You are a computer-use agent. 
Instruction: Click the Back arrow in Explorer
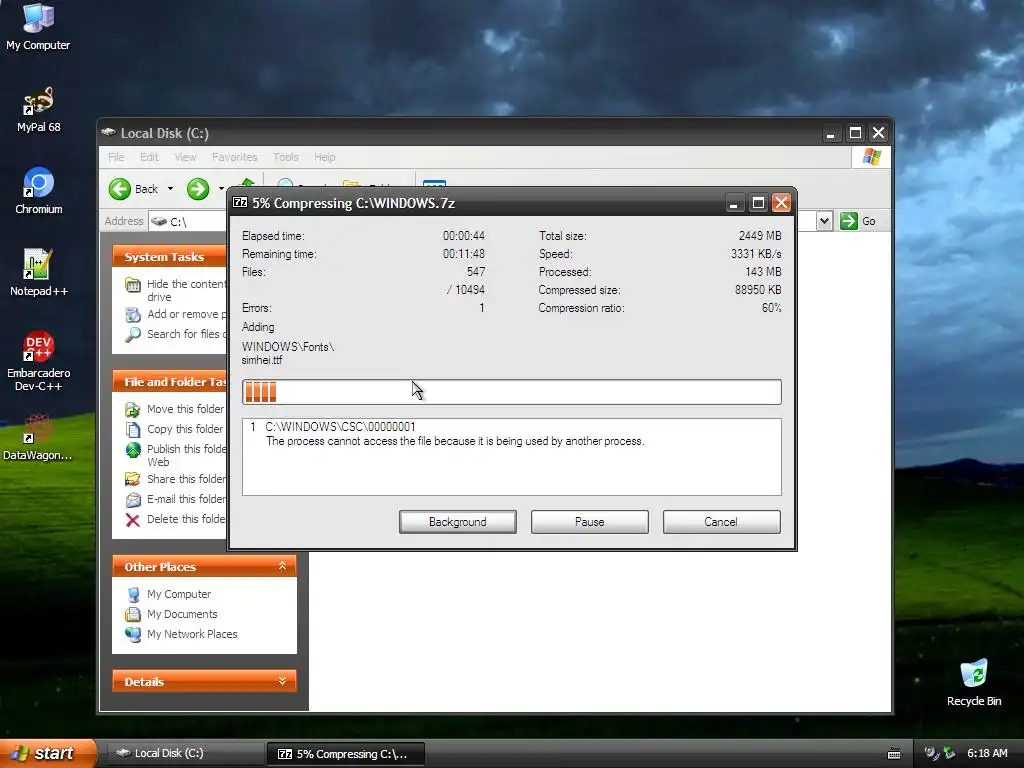pyautogui.click(x=134, y=189)
